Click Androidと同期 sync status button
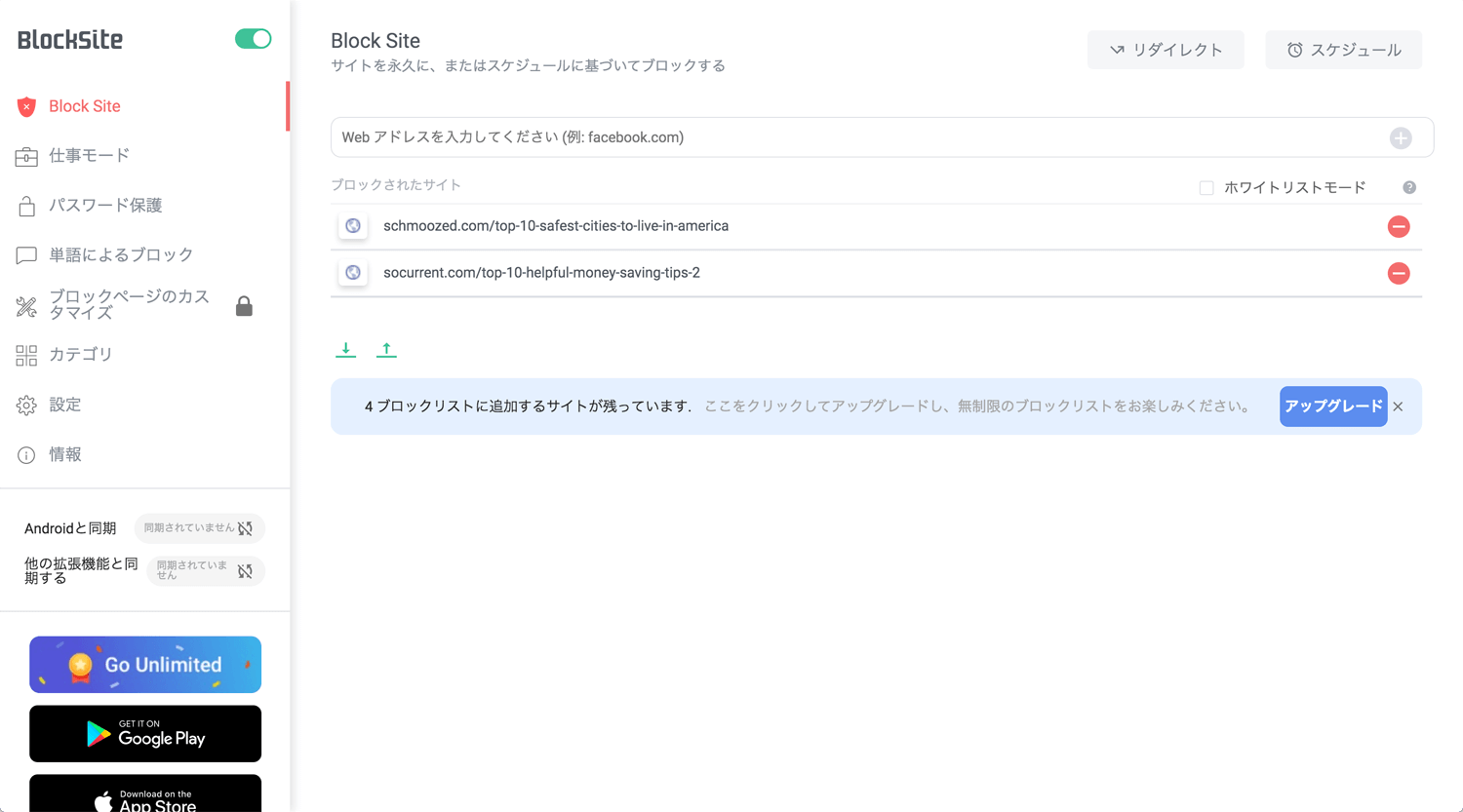Screen dimensions: 1463x812 tap(199, 528)
